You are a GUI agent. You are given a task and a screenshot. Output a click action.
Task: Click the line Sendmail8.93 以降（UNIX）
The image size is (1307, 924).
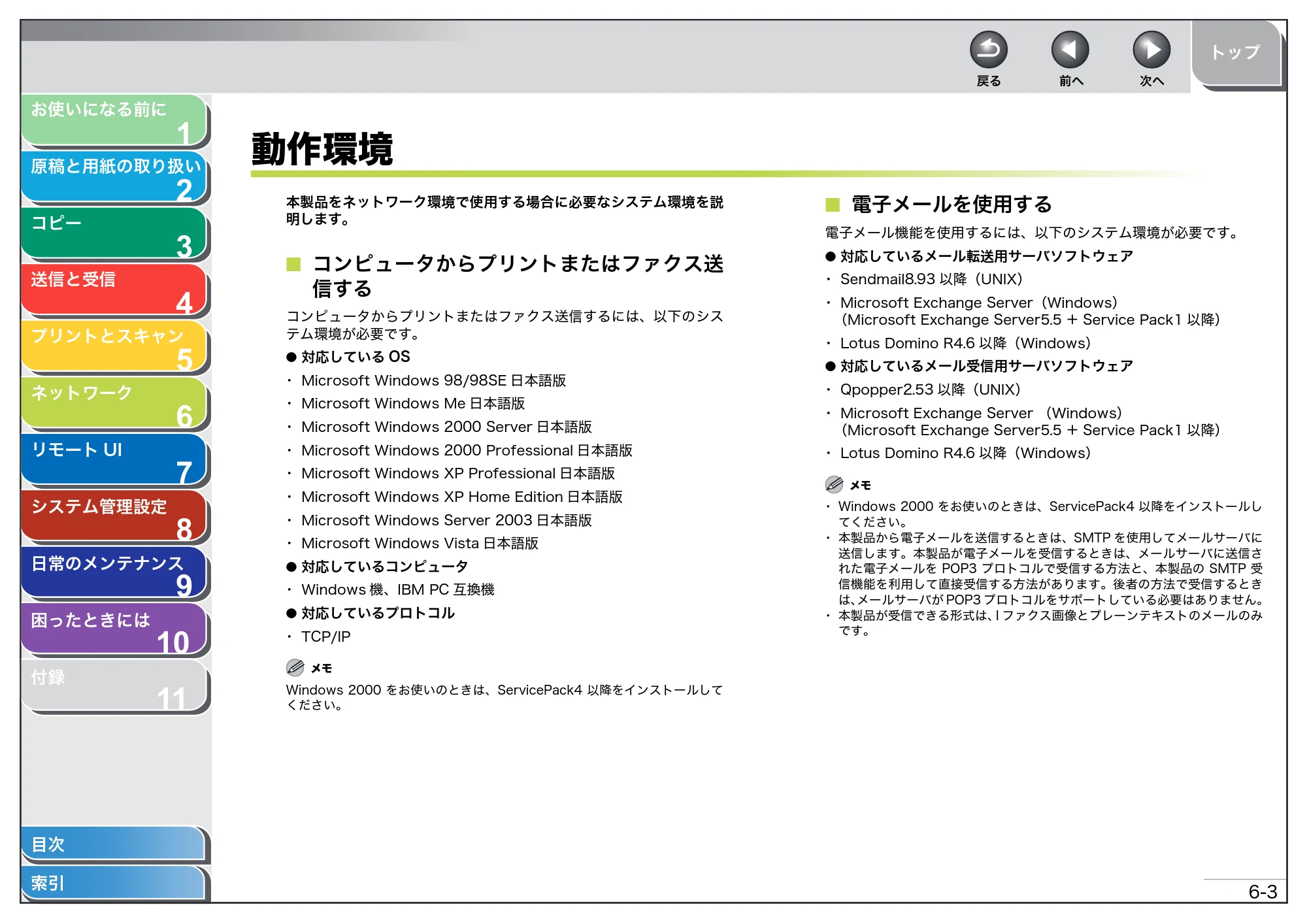(x=931, y=279)
